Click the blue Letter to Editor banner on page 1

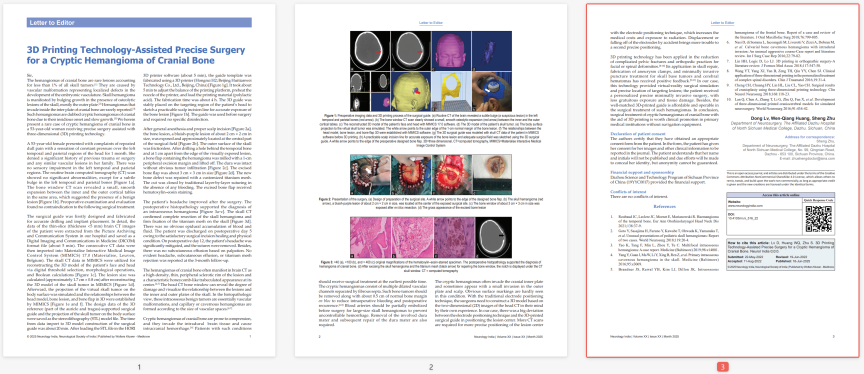(139, 23)
